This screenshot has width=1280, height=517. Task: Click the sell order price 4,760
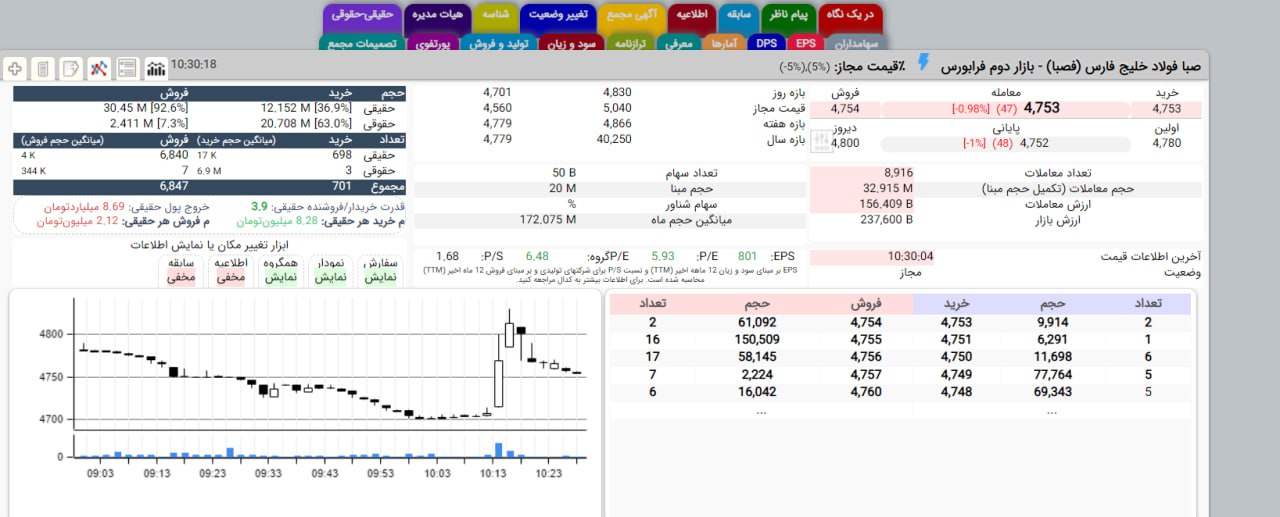click(866, 392)
